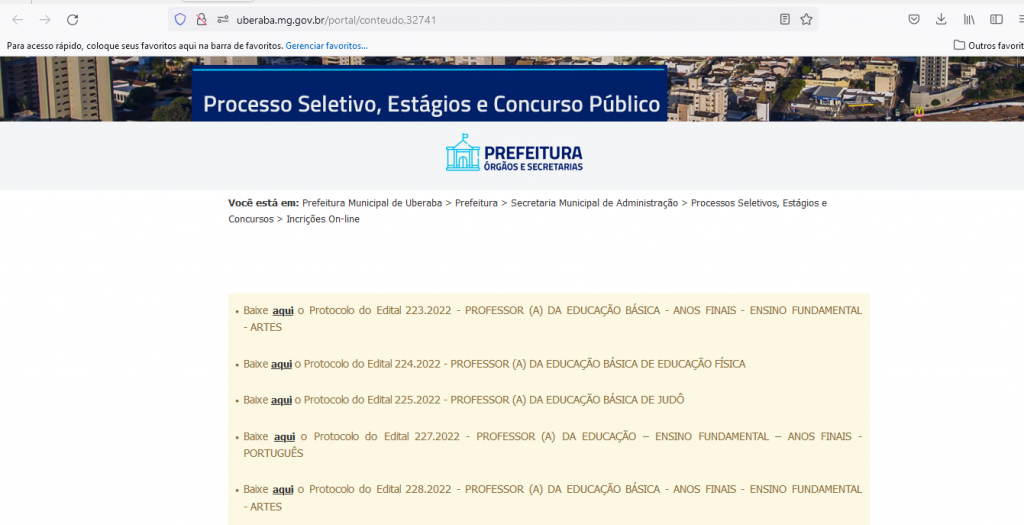Image resolution: width=1024 pixels, height=525 pixels.
Task: Reload the current page
Action: click(x=72, y=19)
